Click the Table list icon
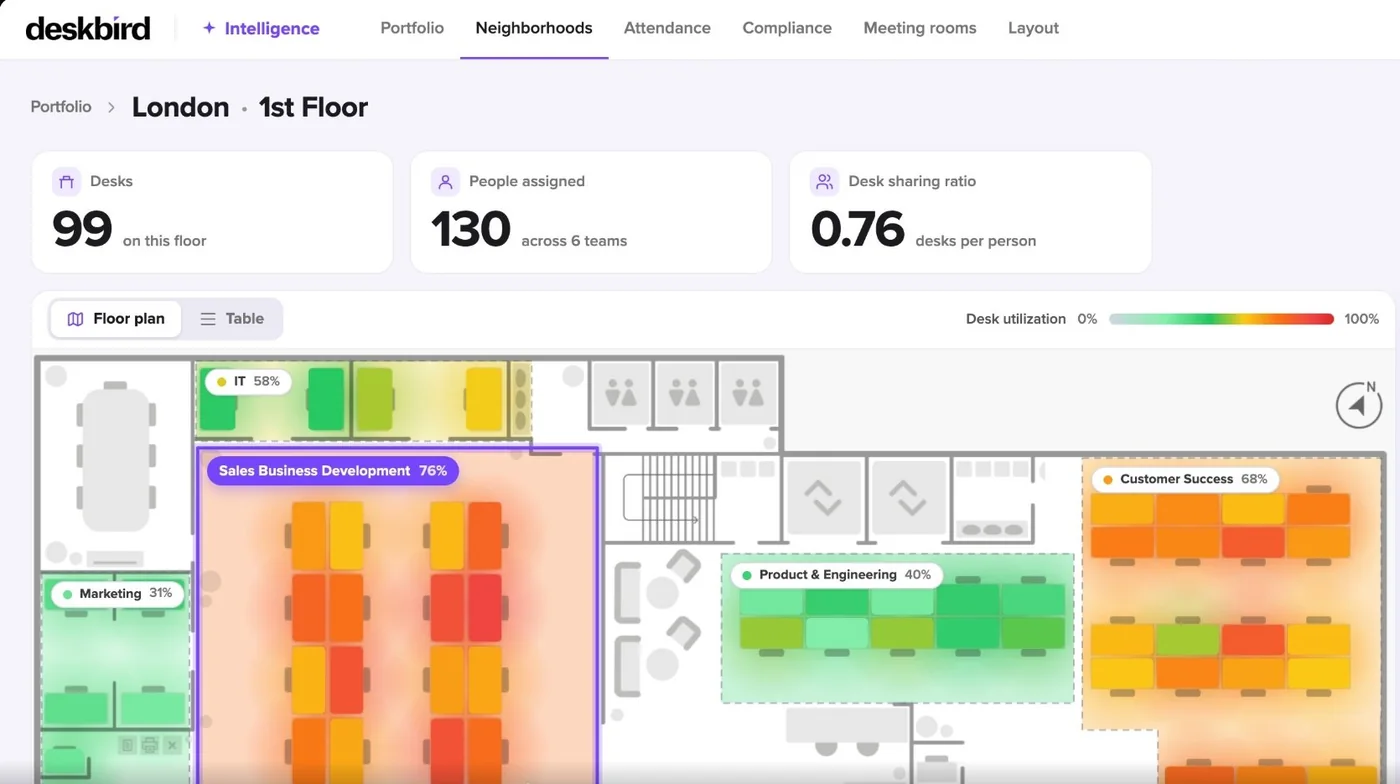1400x784 pixels. pos(208,319)
